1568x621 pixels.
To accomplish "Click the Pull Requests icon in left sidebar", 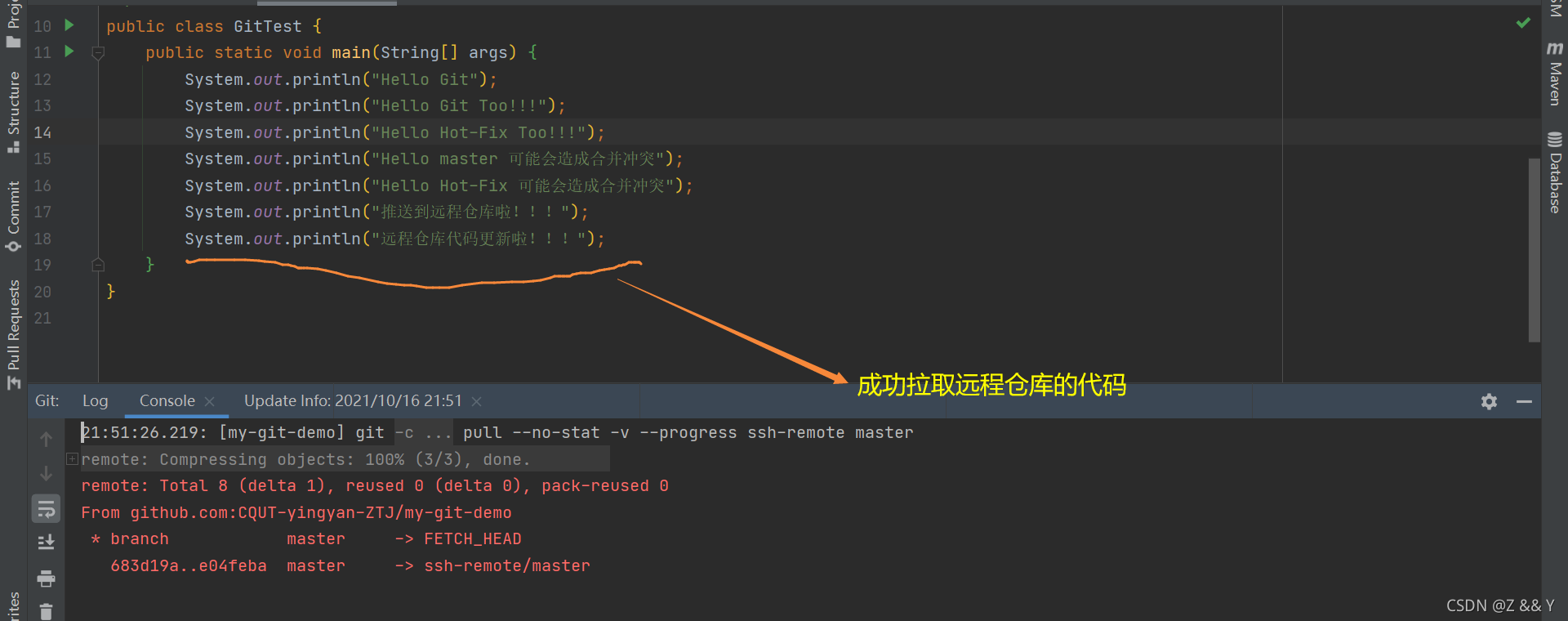I will point(13,382).
